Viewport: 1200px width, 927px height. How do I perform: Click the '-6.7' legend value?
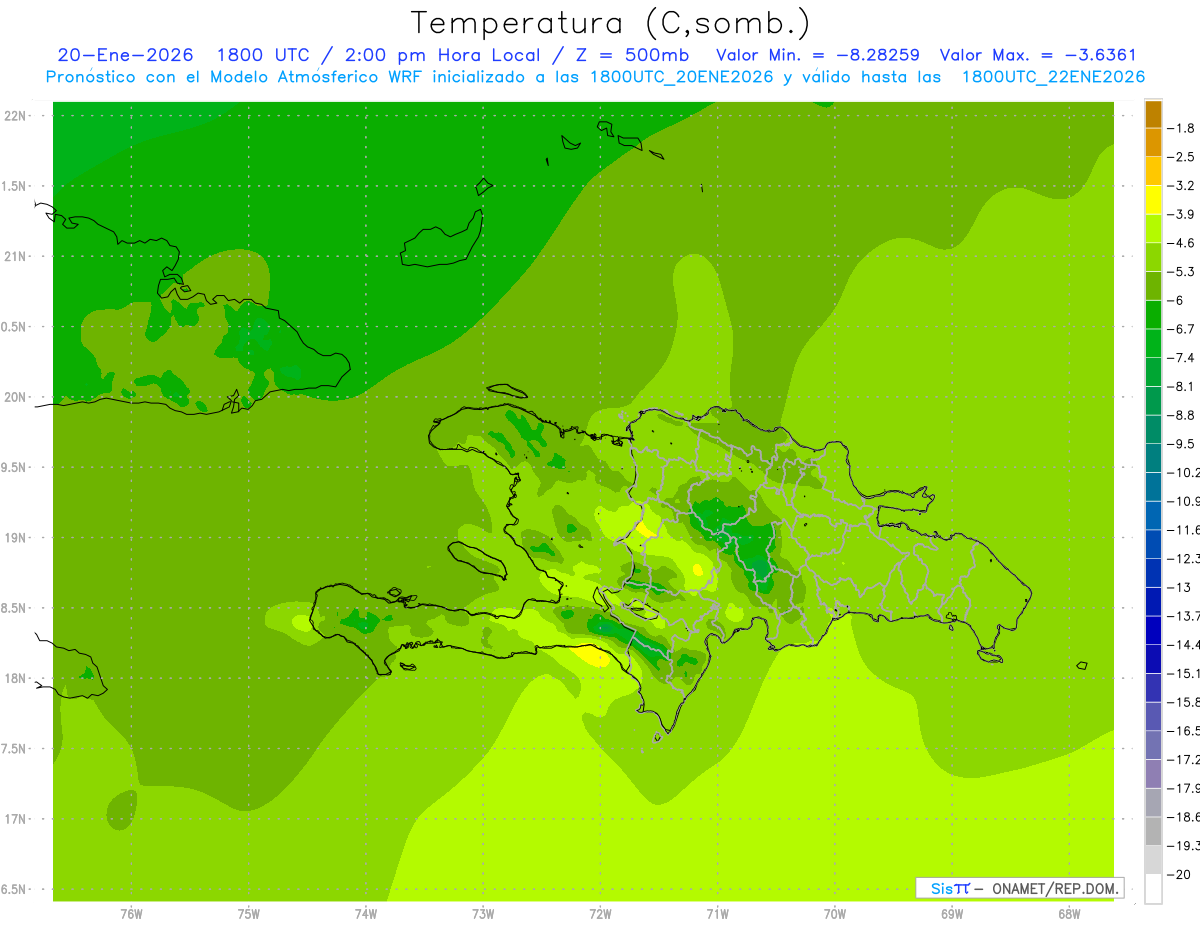1181,329
